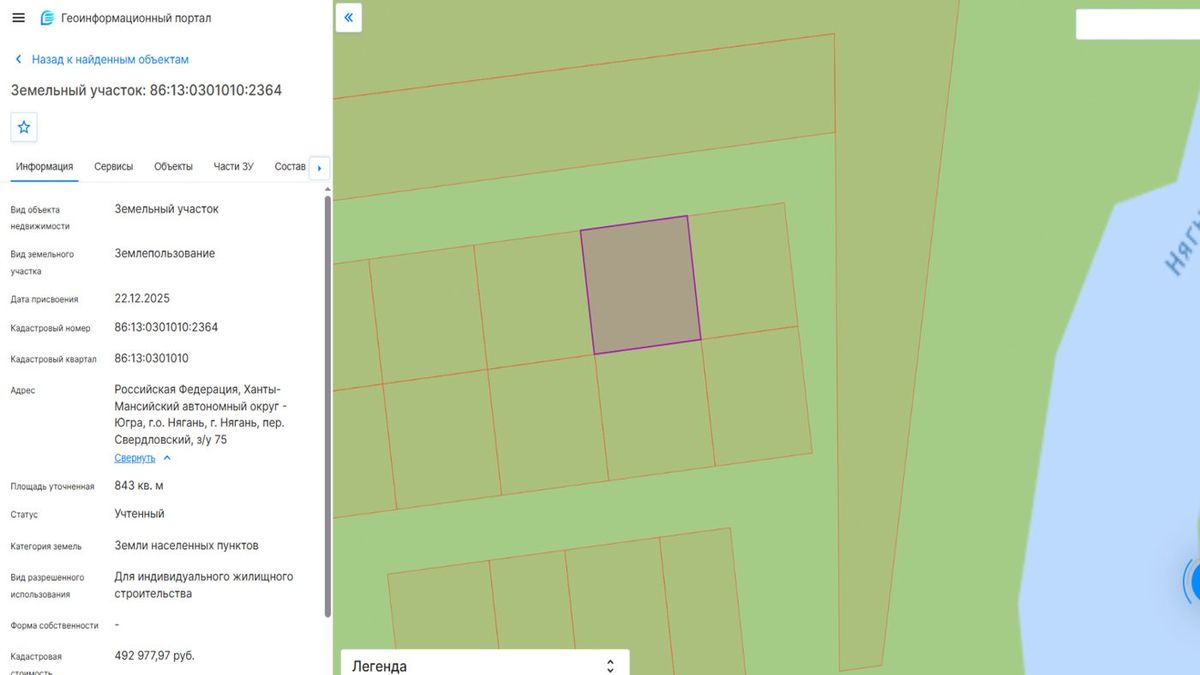Click the parcel address text

(x=200, y=414)
